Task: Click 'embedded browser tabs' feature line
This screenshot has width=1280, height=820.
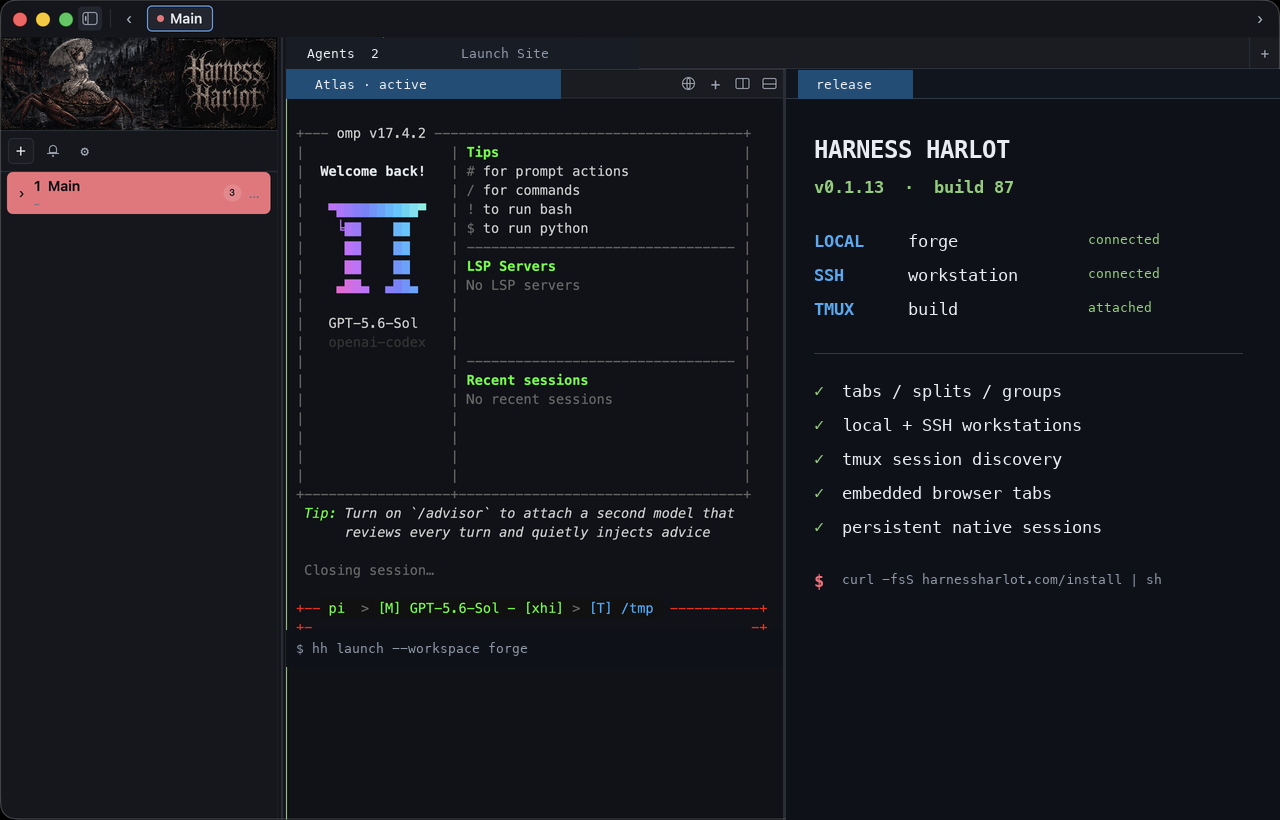Action: pos(947,493)
